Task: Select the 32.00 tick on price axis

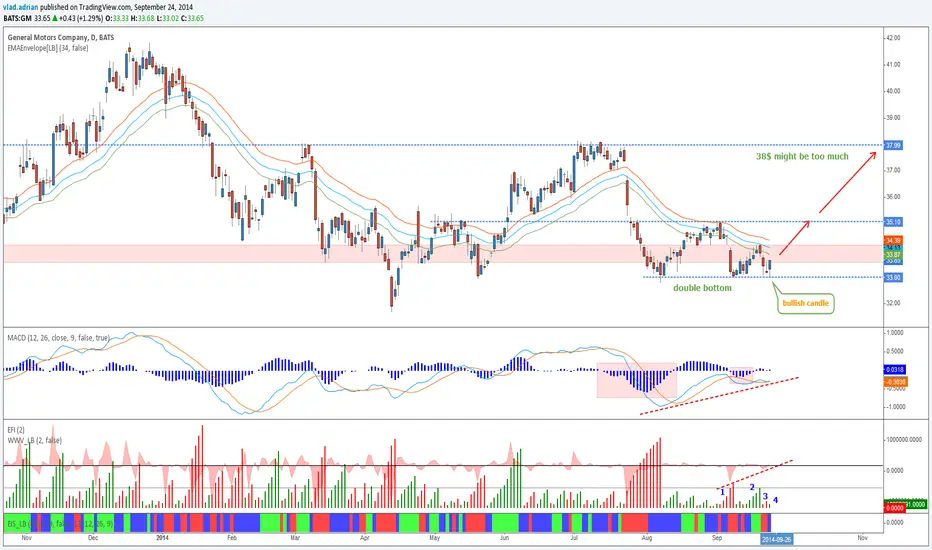Action: click(x=893, y=303)
